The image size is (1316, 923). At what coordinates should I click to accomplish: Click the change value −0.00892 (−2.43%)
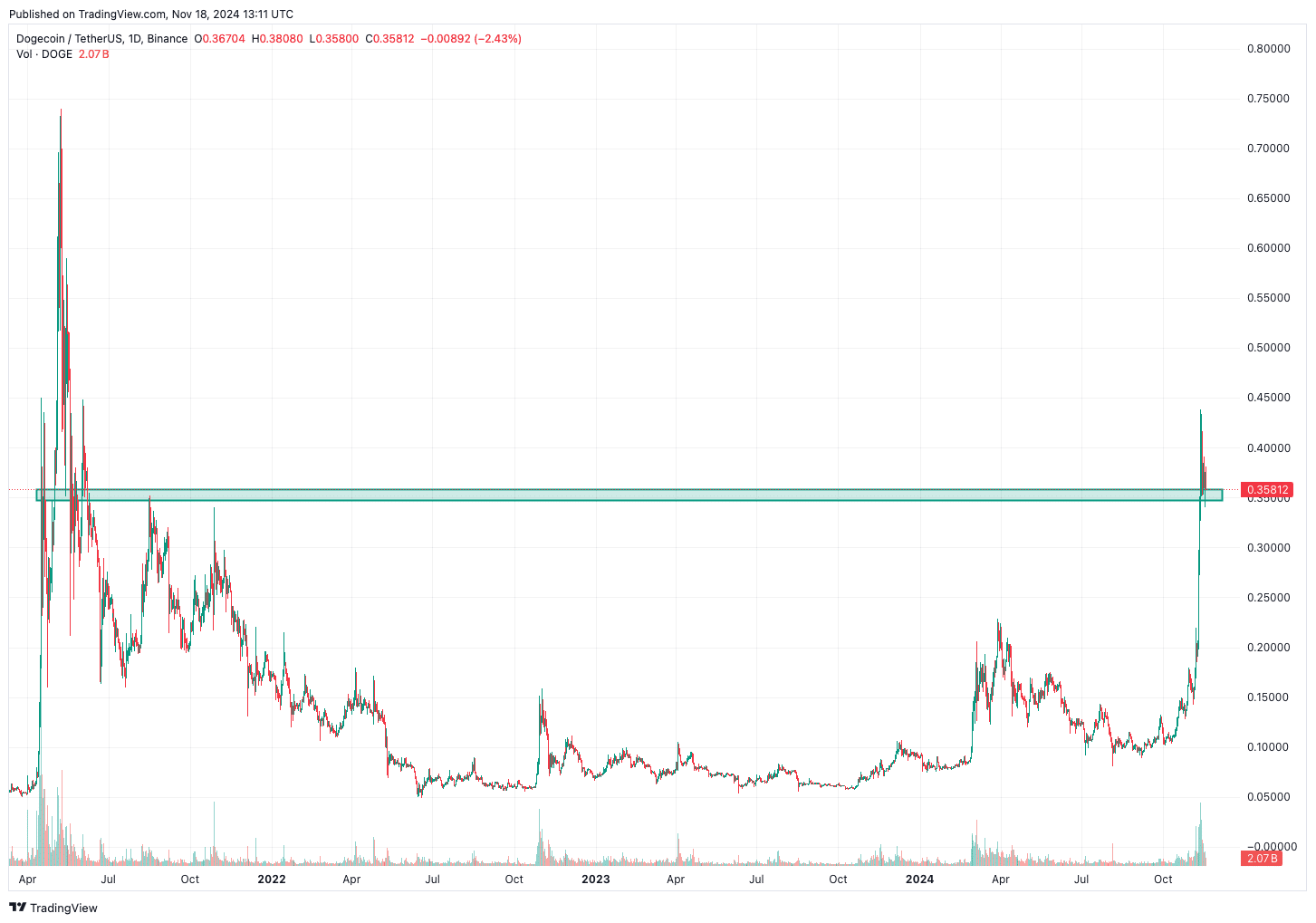coord(471,39)
